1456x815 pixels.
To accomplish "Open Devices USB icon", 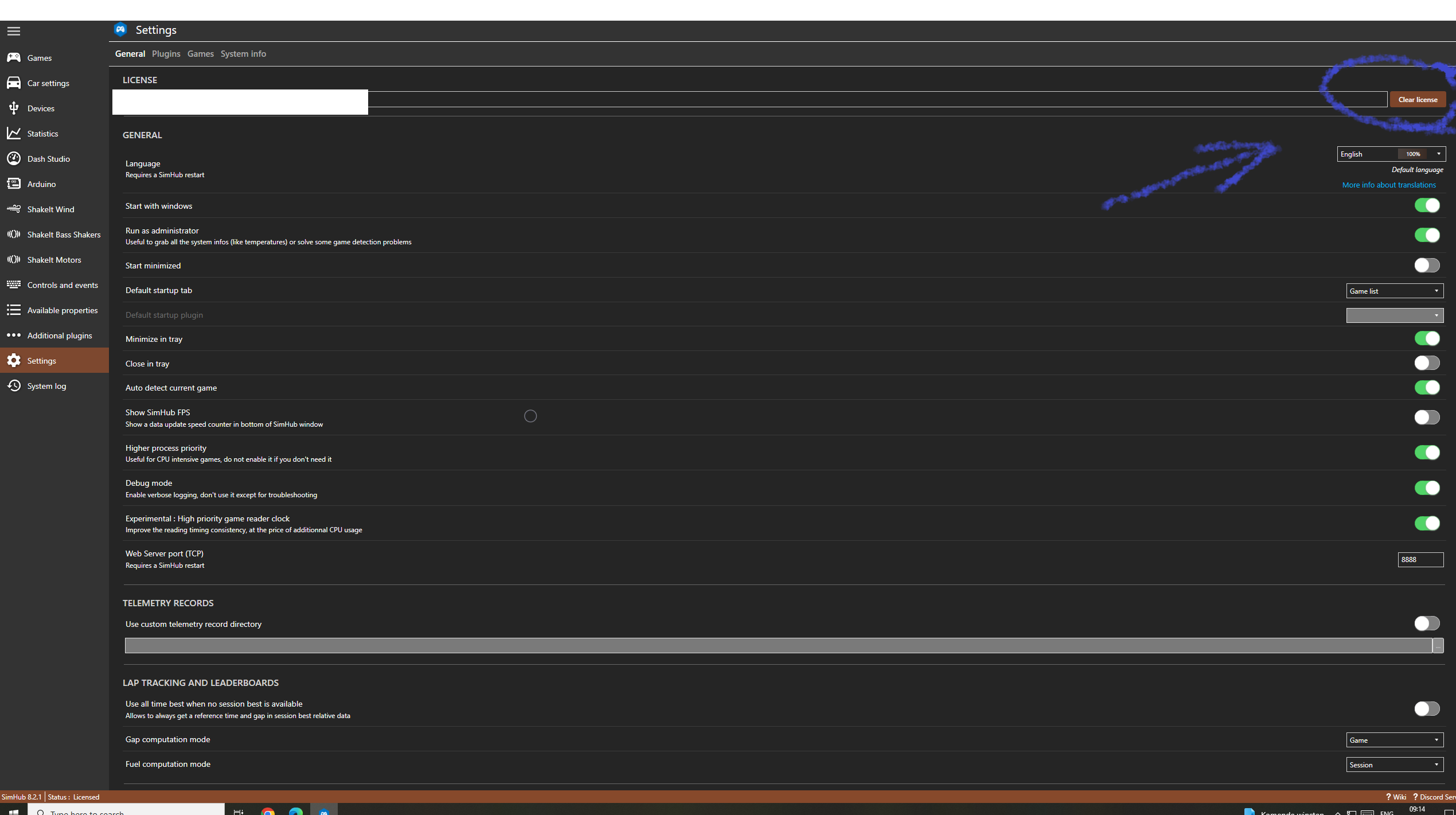I will click(x=14, y=108).
